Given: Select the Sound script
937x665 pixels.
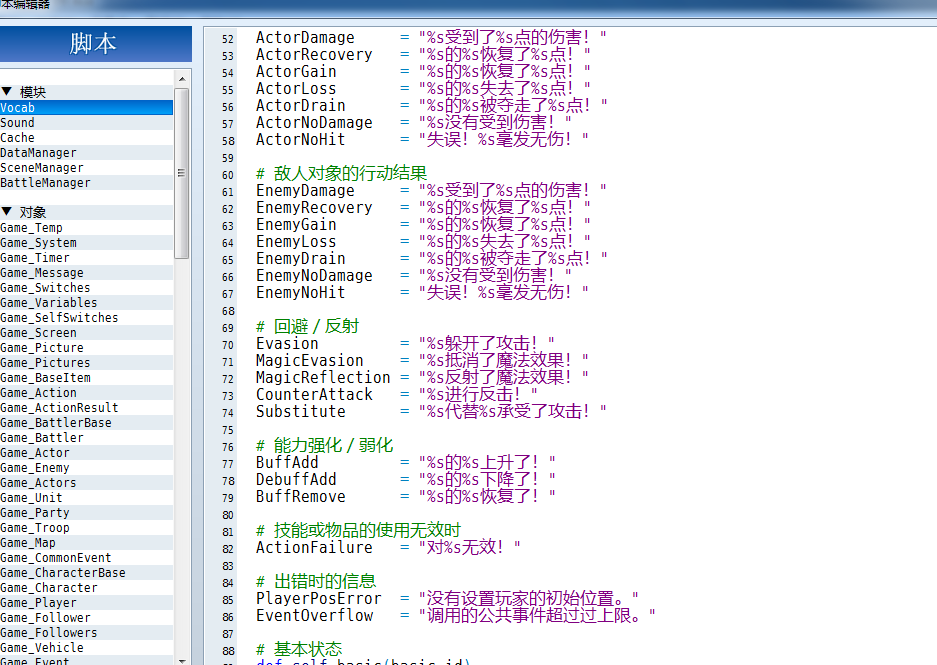Looking at the screenshot, I should (86, 122).
